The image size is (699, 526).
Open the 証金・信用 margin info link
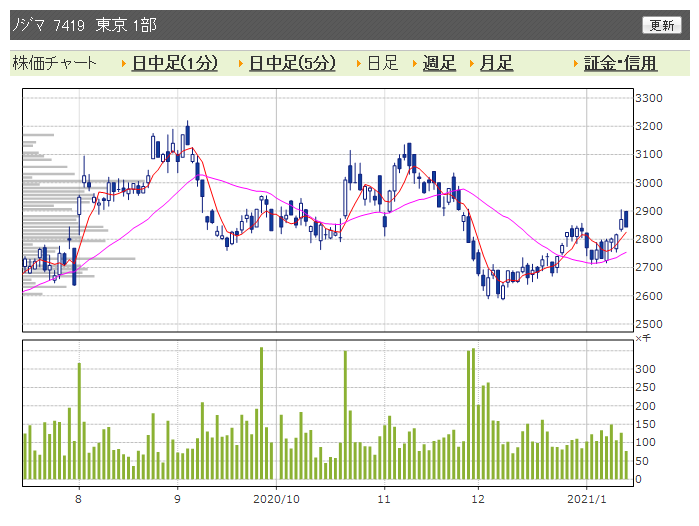pos(620,63)
